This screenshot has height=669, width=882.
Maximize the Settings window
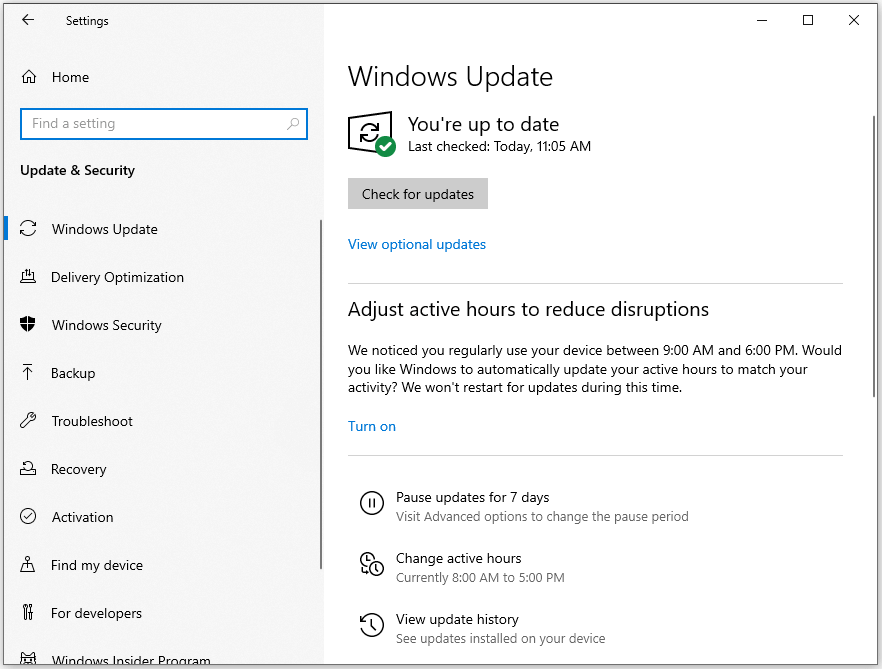point(808,20)
